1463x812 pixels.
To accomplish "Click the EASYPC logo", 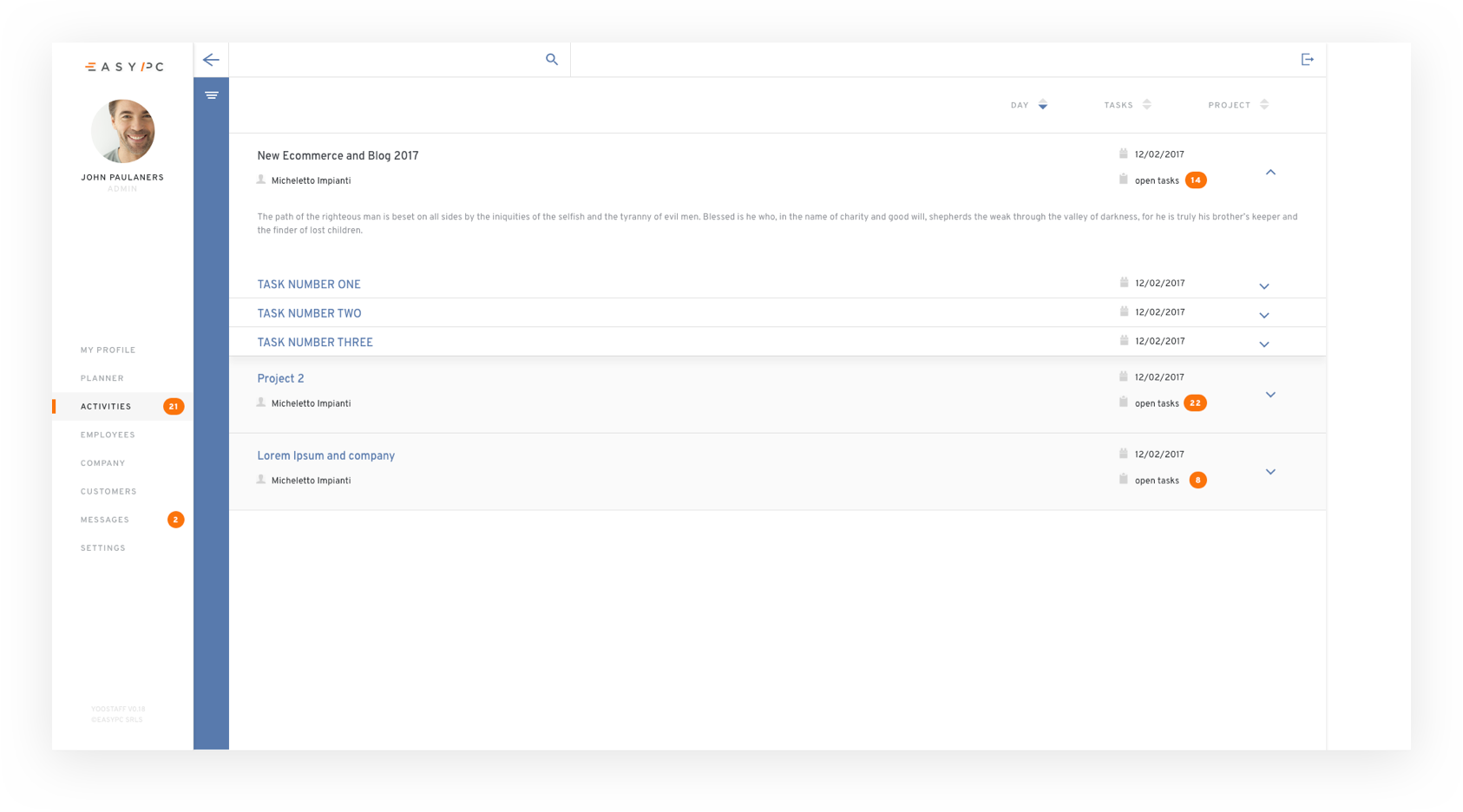I will point(124,67).
